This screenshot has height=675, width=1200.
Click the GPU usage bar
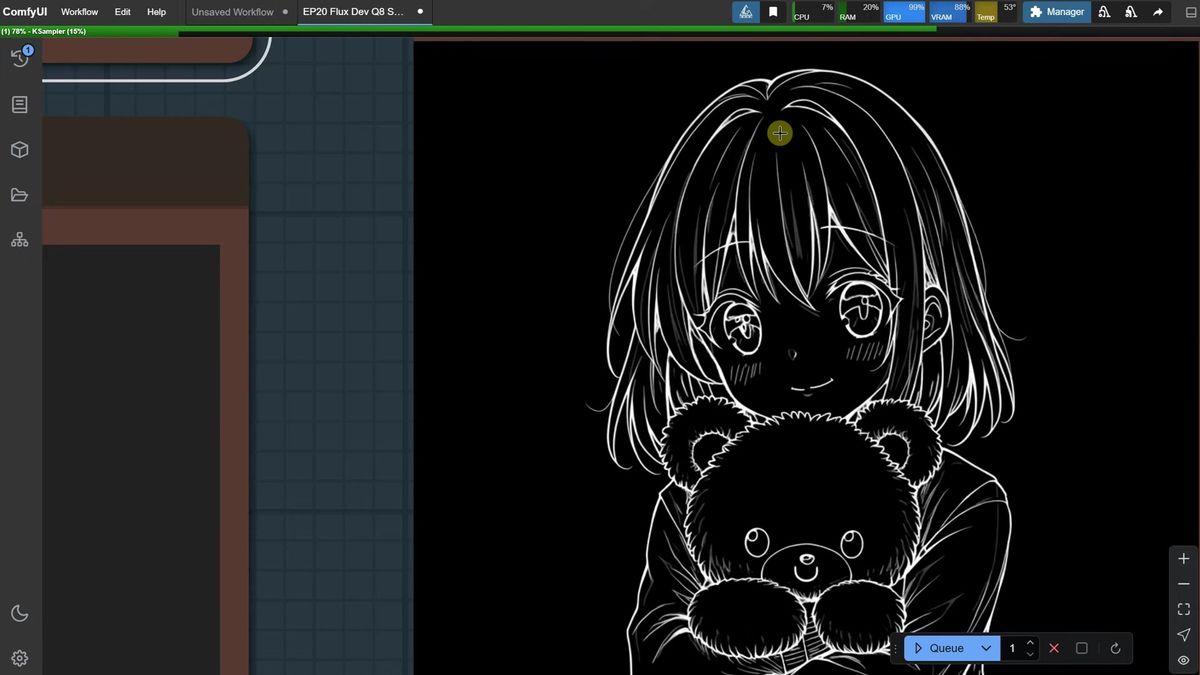[x=904, y=12]
